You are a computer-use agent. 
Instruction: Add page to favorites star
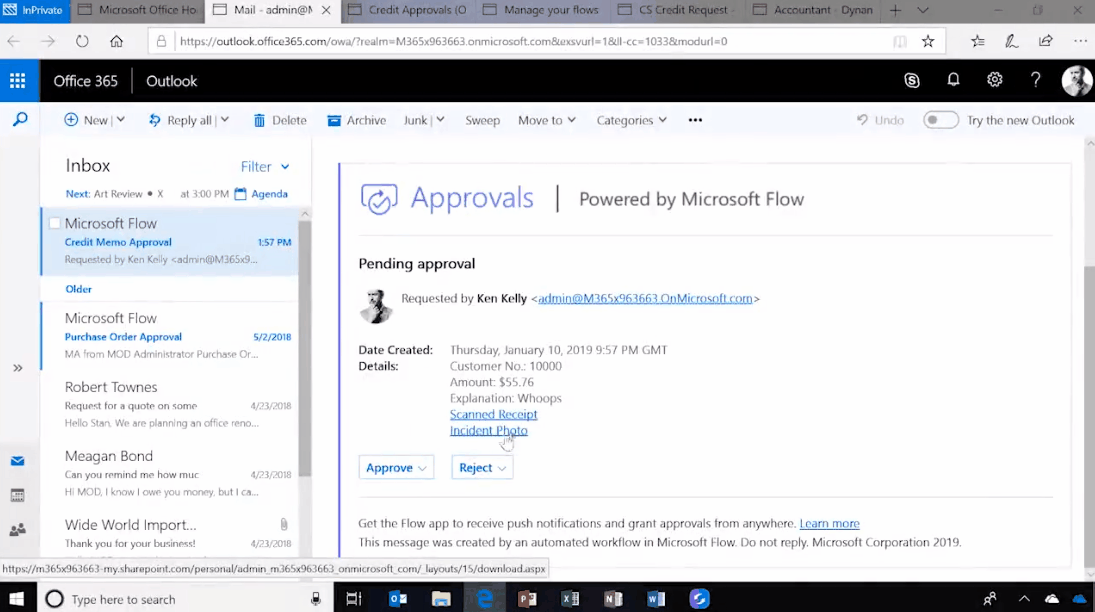(x=927, y=41)
